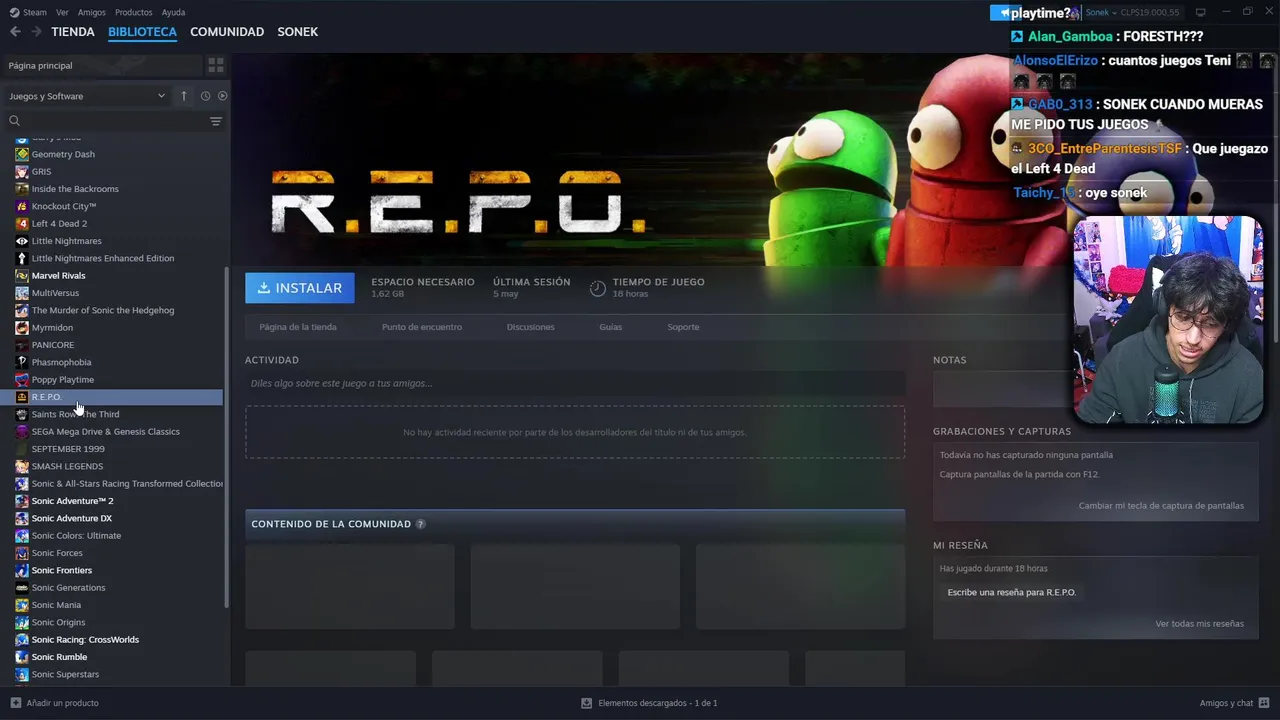Click the GRIS game icon
This screenshot has width=1280, height=720.
click(22, 171)
